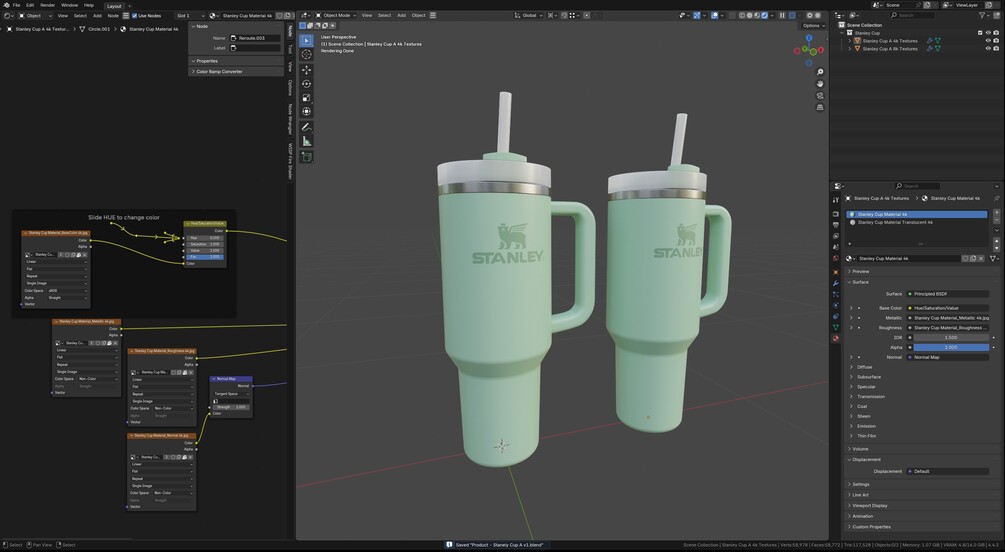
Task: Hide Stanley Cup A 4k Textures in outliner
Action: click(988, 41)
